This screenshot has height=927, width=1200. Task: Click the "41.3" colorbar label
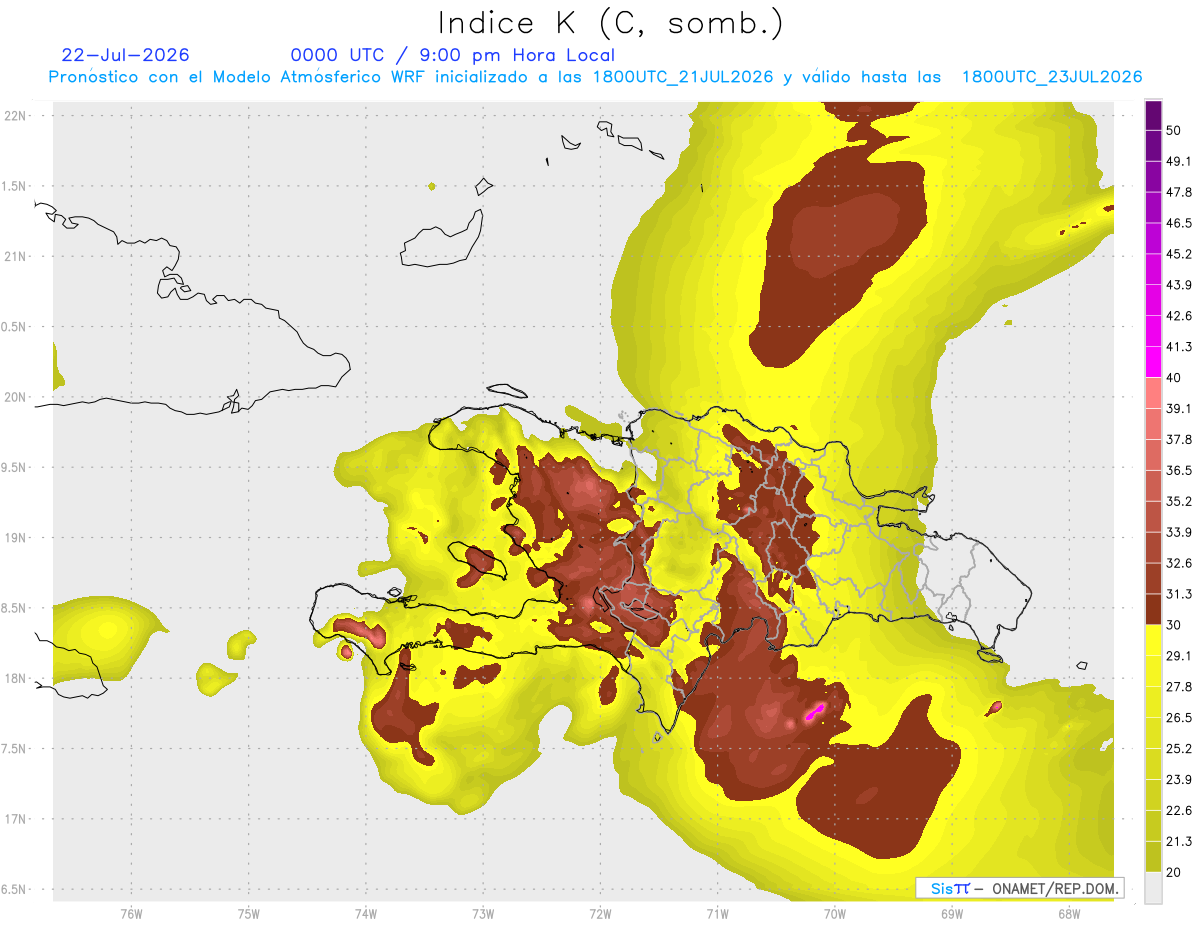[1180, 347]
